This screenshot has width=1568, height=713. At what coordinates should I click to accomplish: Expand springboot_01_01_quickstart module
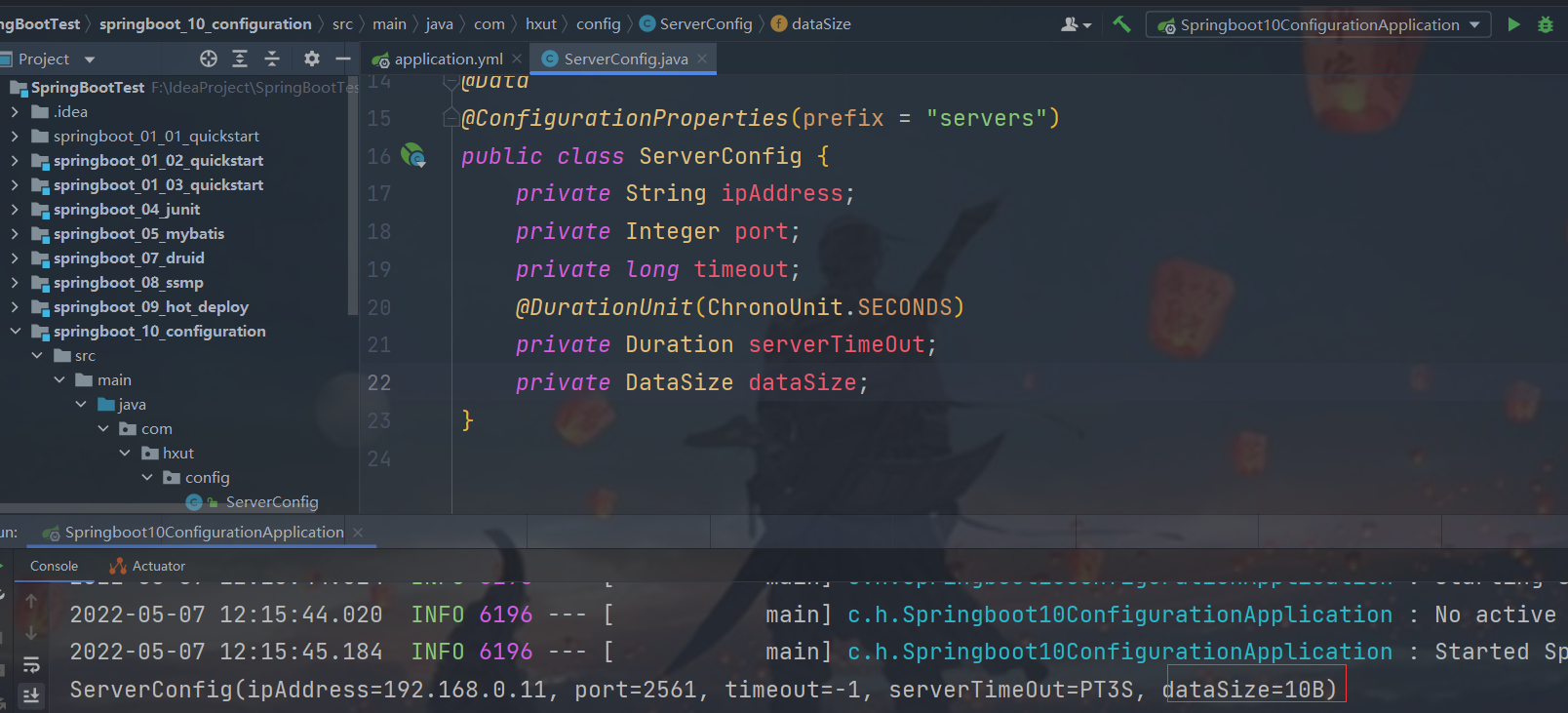(x=15, y=137)
